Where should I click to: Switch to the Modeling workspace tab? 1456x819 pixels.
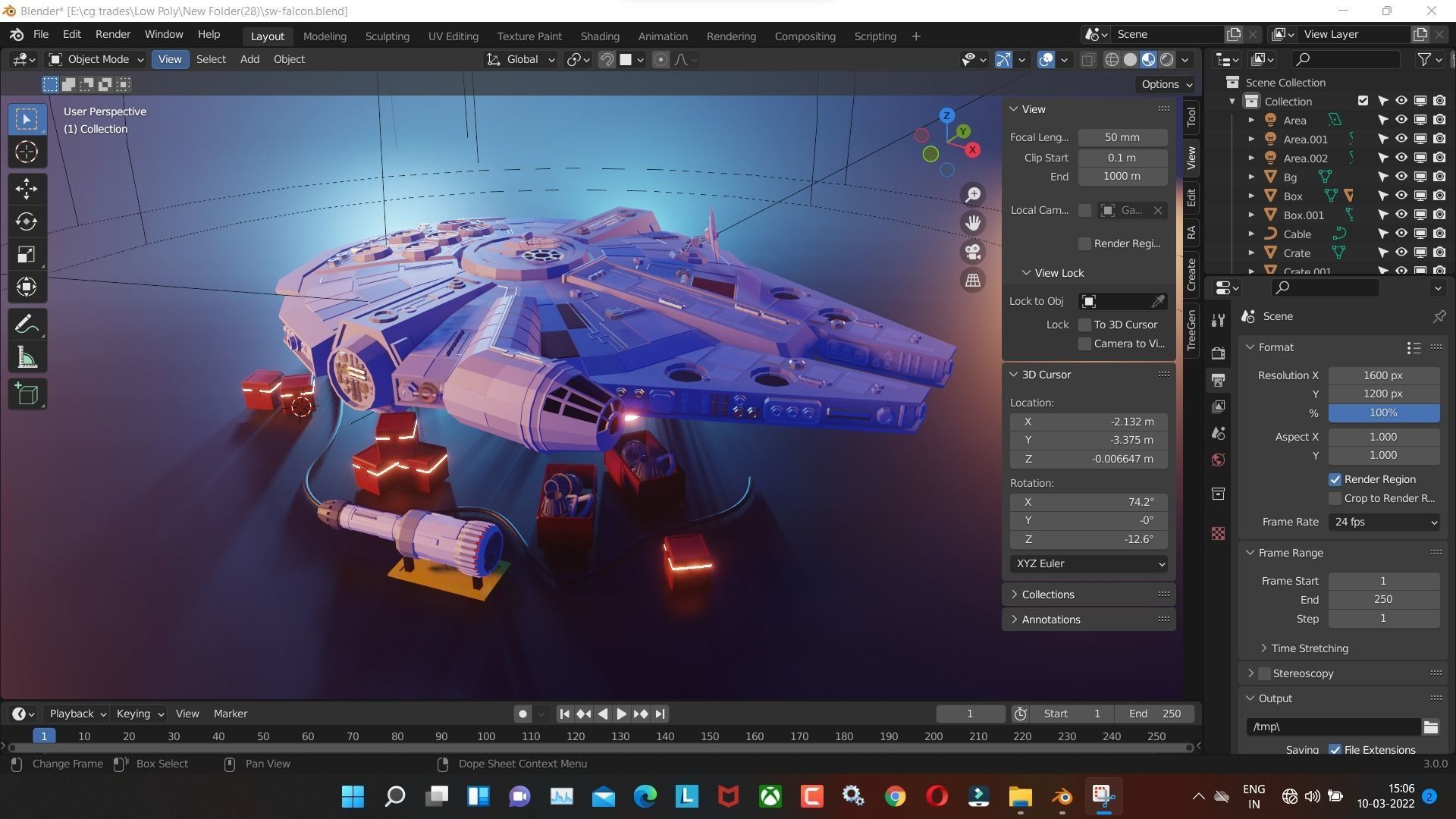(325, 36)
